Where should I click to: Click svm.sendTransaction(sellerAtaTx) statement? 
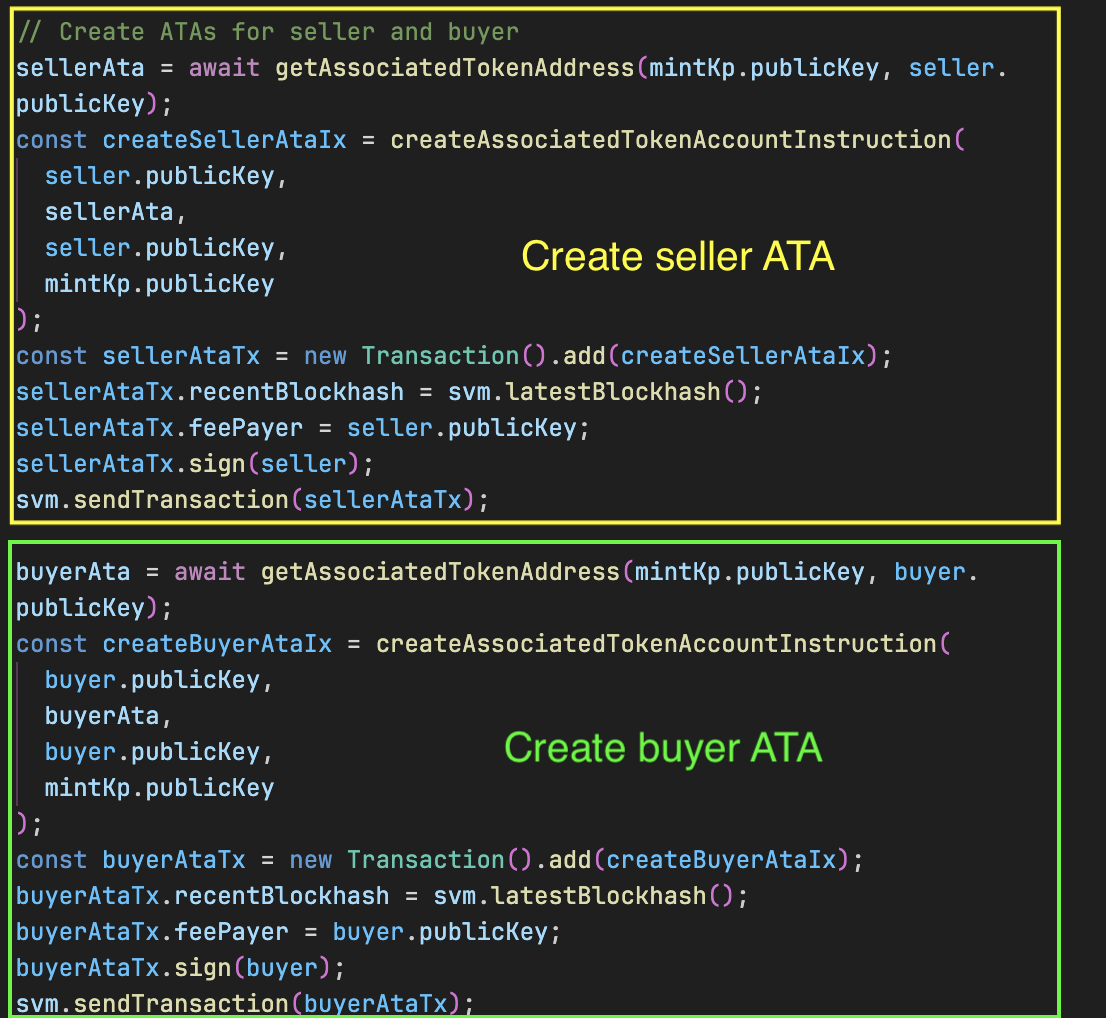252,500
